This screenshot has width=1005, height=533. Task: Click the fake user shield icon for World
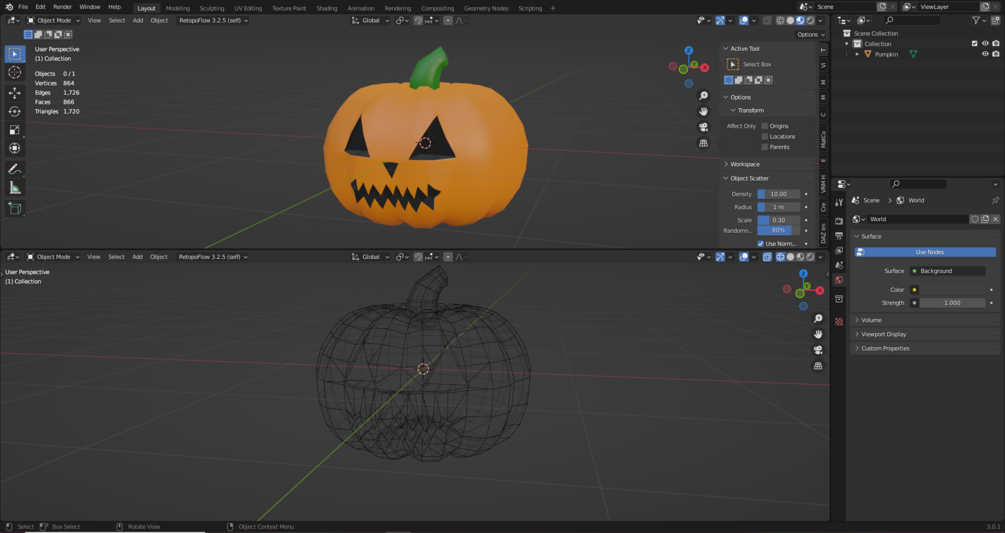(x=975, y=219)
